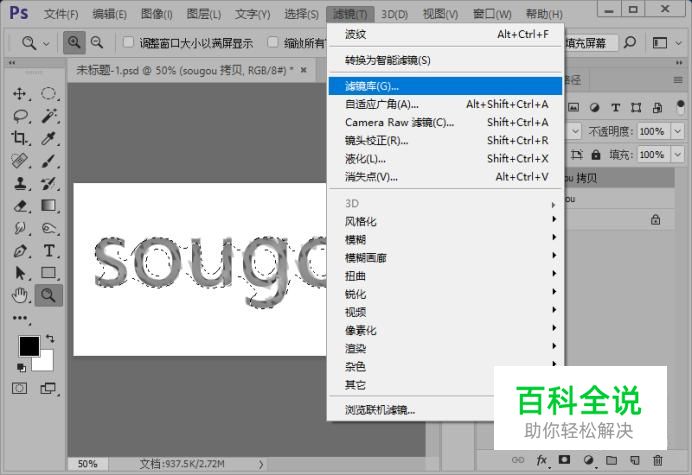Open the Edit Toolbar three-dots menu
The height and width of the screenshot is (475, 692).
click(20, 318)
